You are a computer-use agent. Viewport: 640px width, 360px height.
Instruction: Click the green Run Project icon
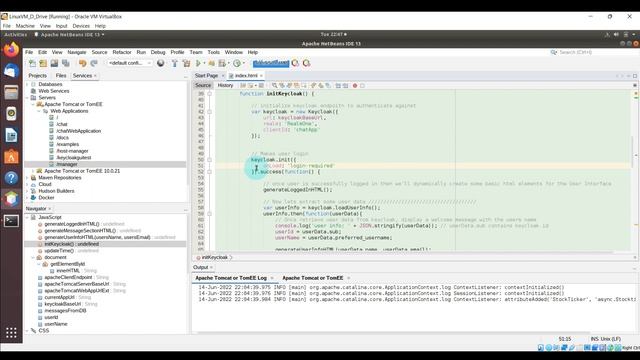tap(198, 63)
